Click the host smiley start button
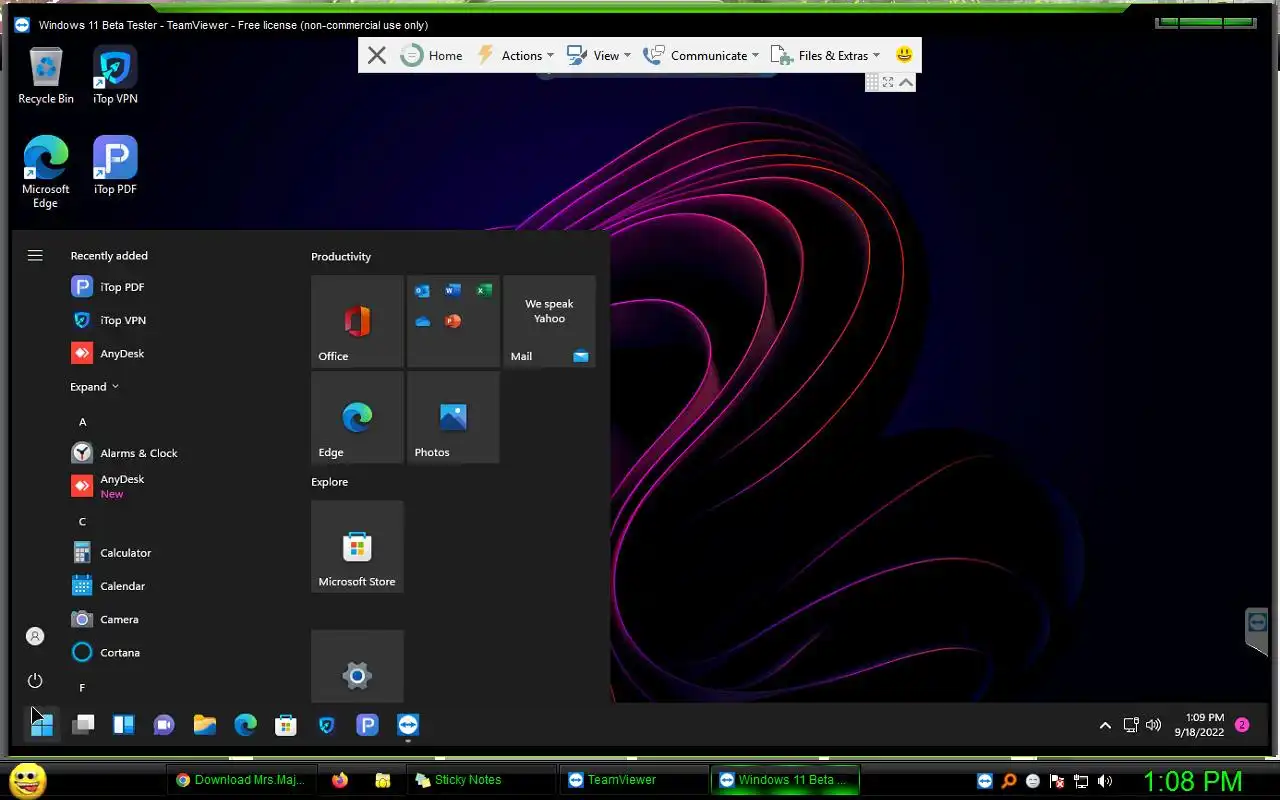The image size is (1280, 800). point(27,780)
